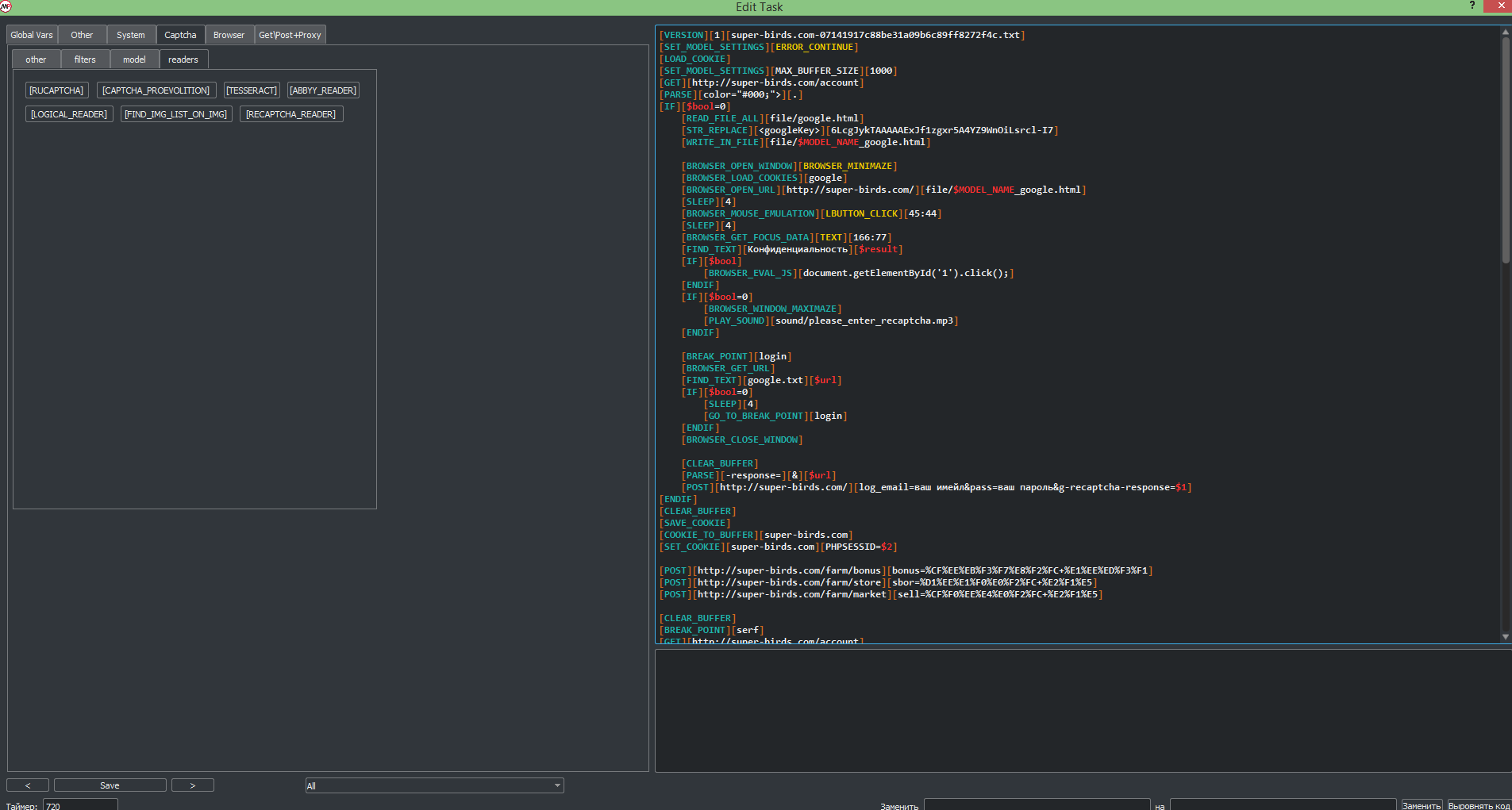Click the farm/store POST line
The image size is (1512, 810).
(878, 582)
